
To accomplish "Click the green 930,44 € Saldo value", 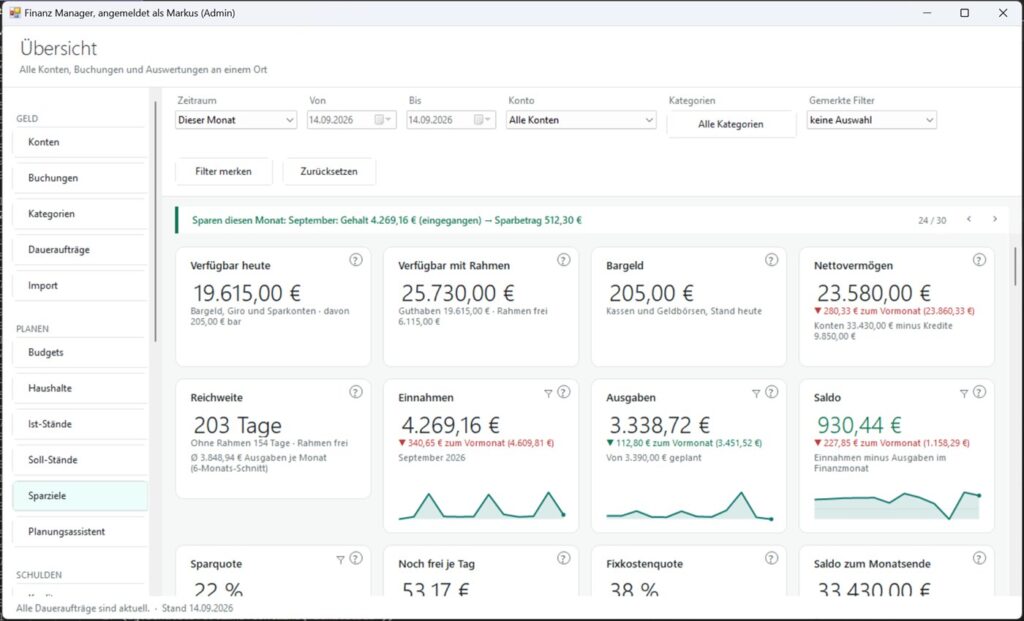I will click(x=859, y=425).
